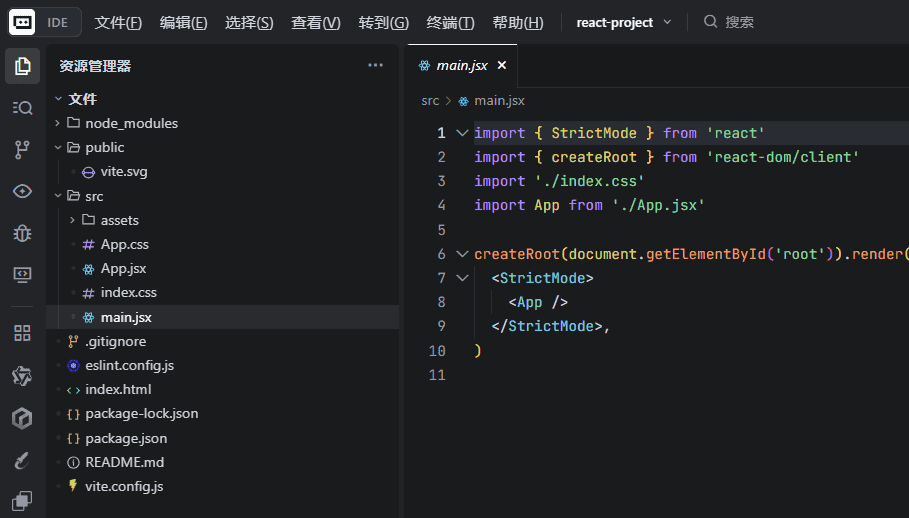Open the Search view in sidebar
Viewport: 909px width, 518px height.
coord(23,108)
